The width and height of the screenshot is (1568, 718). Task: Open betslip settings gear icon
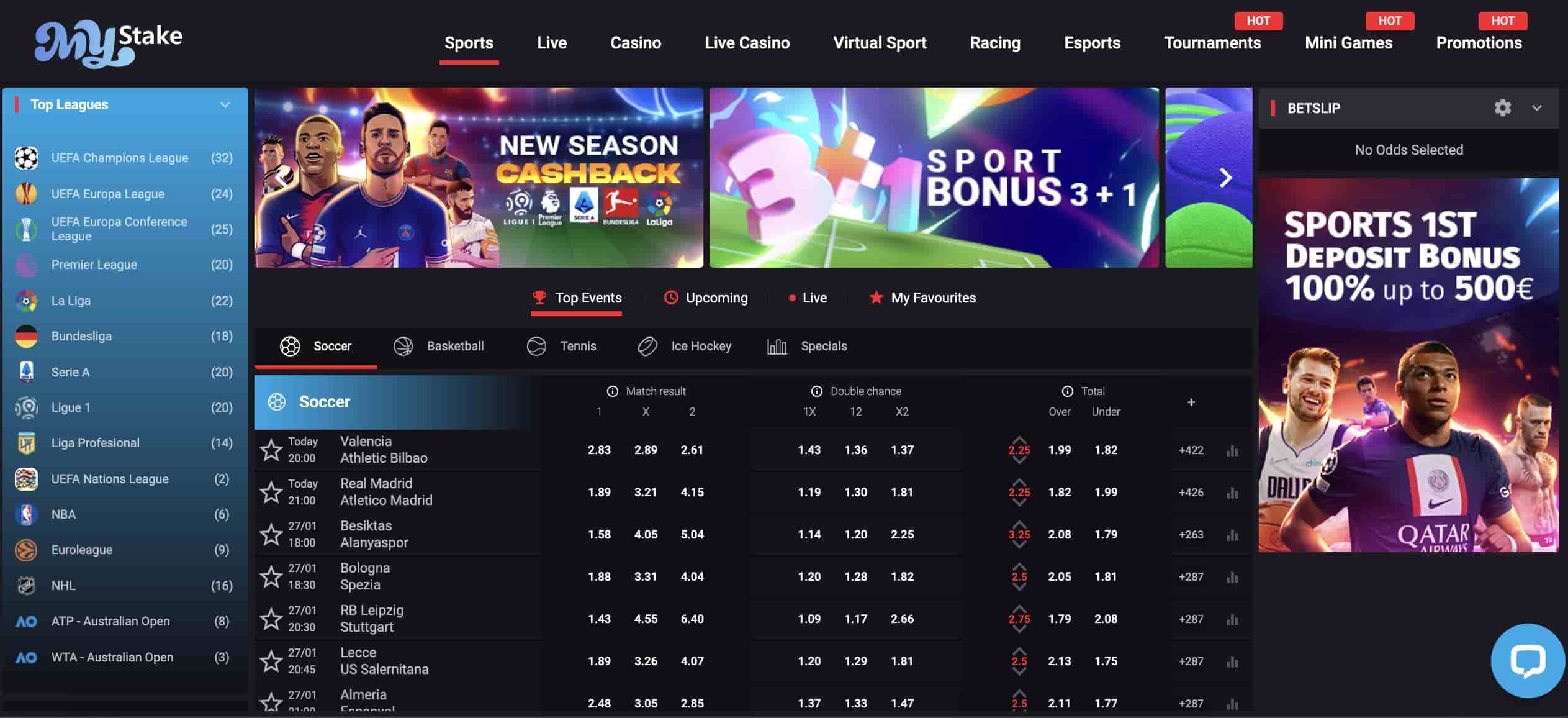[x=1502, y=108]
